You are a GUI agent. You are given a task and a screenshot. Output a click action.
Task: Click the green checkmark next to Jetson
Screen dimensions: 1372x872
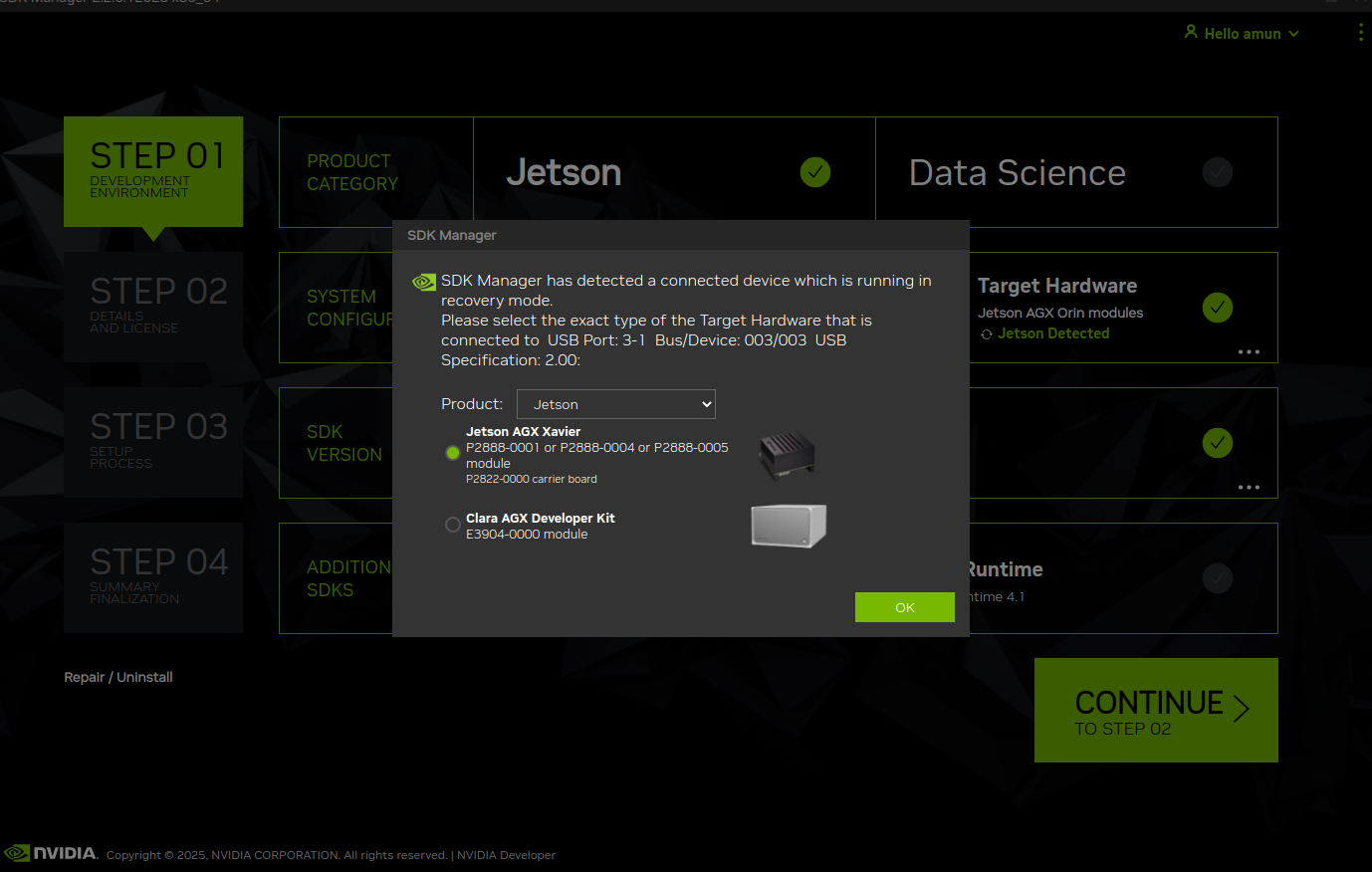[x=815, y=172]
